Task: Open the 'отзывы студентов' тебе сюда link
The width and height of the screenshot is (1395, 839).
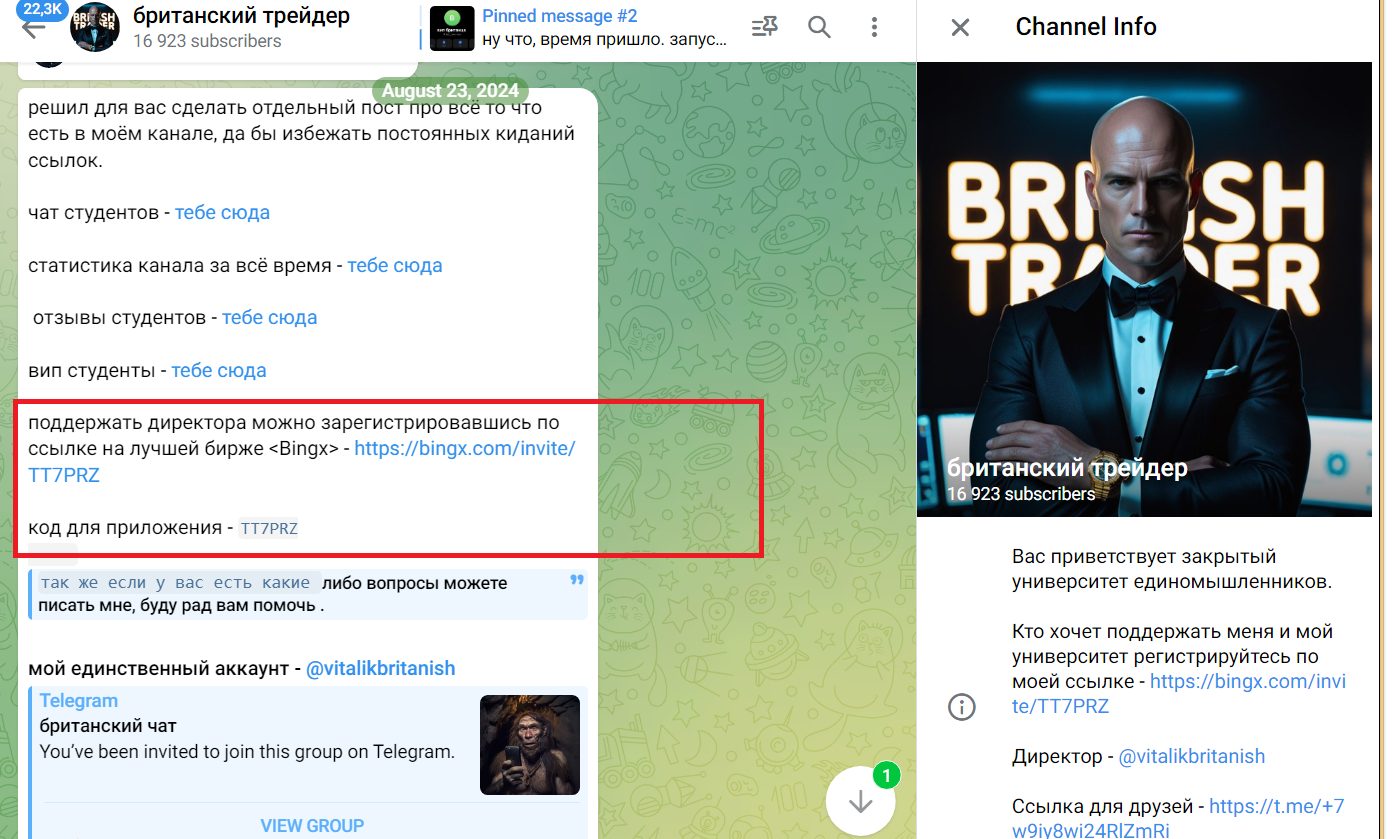Action: [x=269, y=318]
